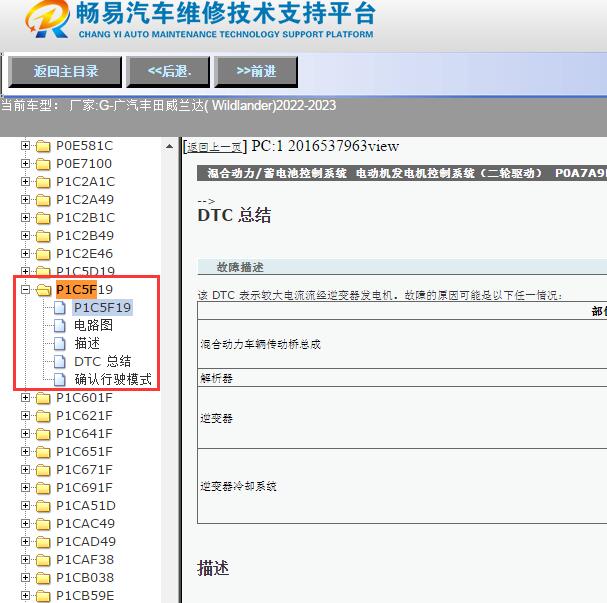Expand the P1C2A1C tree node
Image resolution: width=607 pixels, height=603 pixels.
[x=25, y=182]
